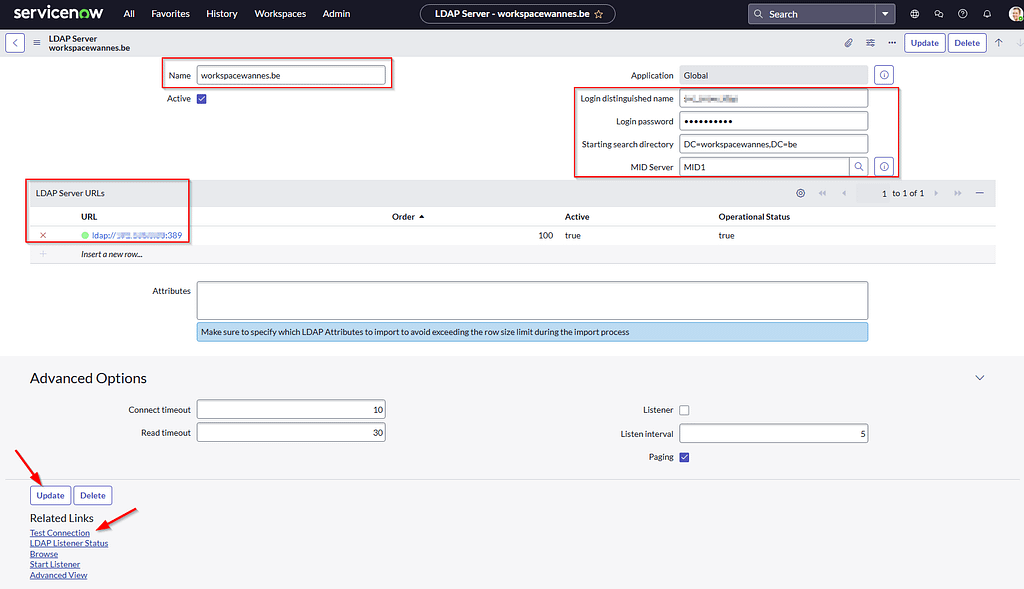This screenshot has width=1024, height=589.
Task: Click the Test Connection link
Action: (60, 533)
